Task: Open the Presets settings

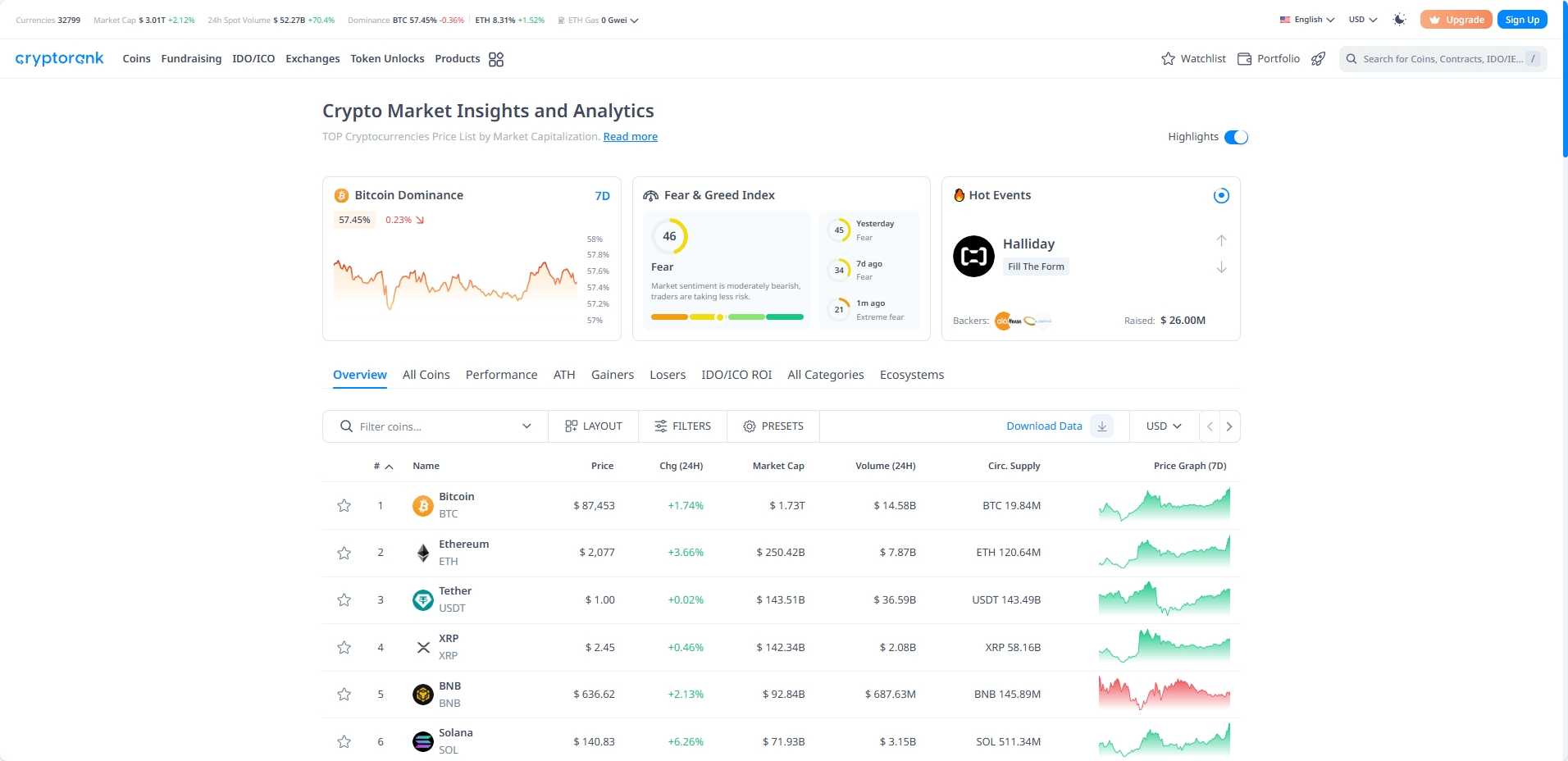Action: pyautogui.click(x=772, y=426)
